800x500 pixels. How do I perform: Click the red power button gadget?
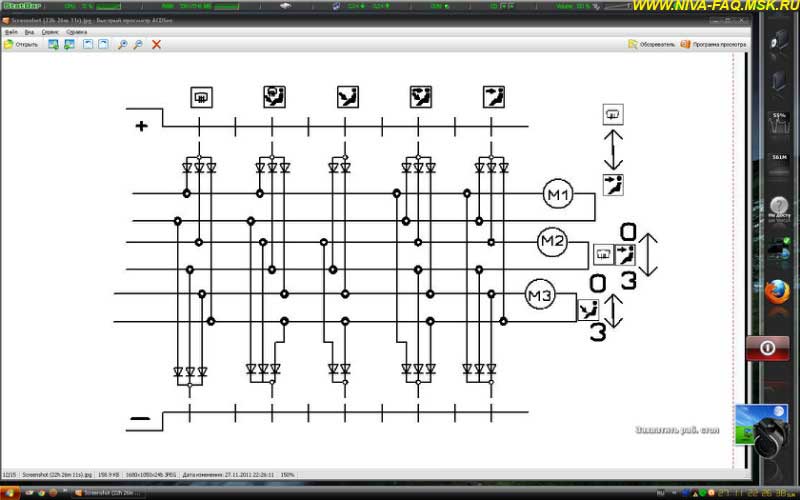click(767, 348)
